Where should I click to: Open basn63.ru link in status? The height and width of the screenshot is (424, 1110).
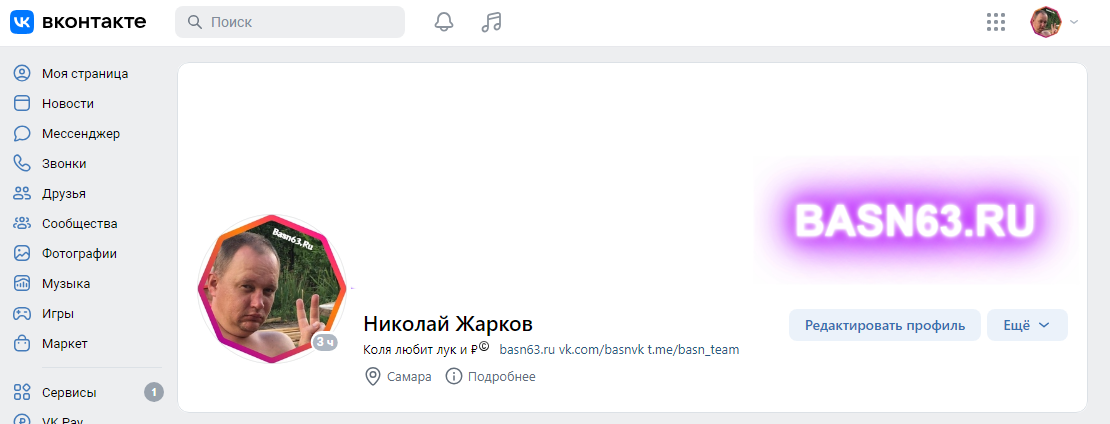(526, 349)
